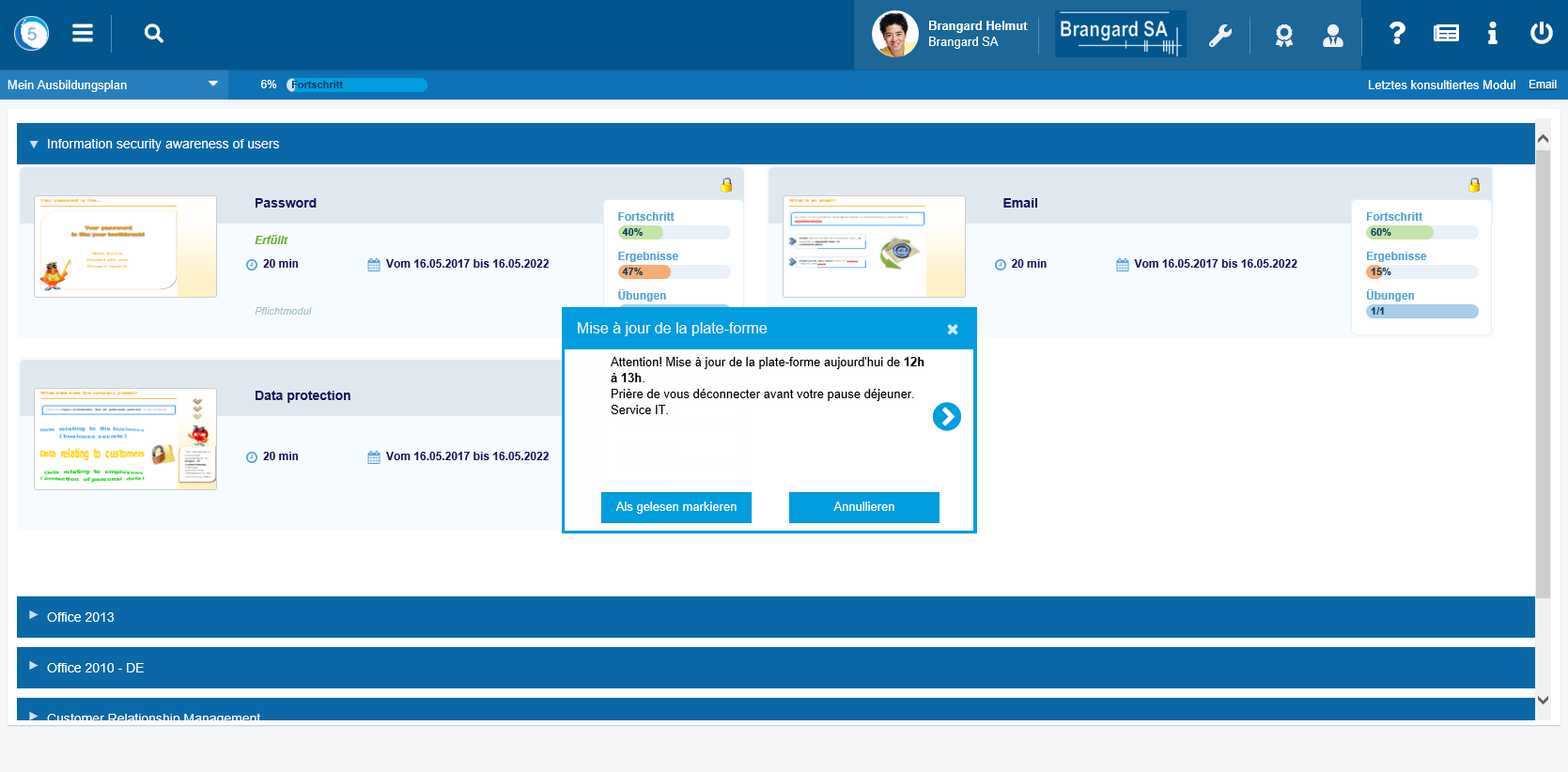This screenshot has height=772, width=1568.
Task: Click the overall Fortschritt progress bar
Action: coord(357,85)
